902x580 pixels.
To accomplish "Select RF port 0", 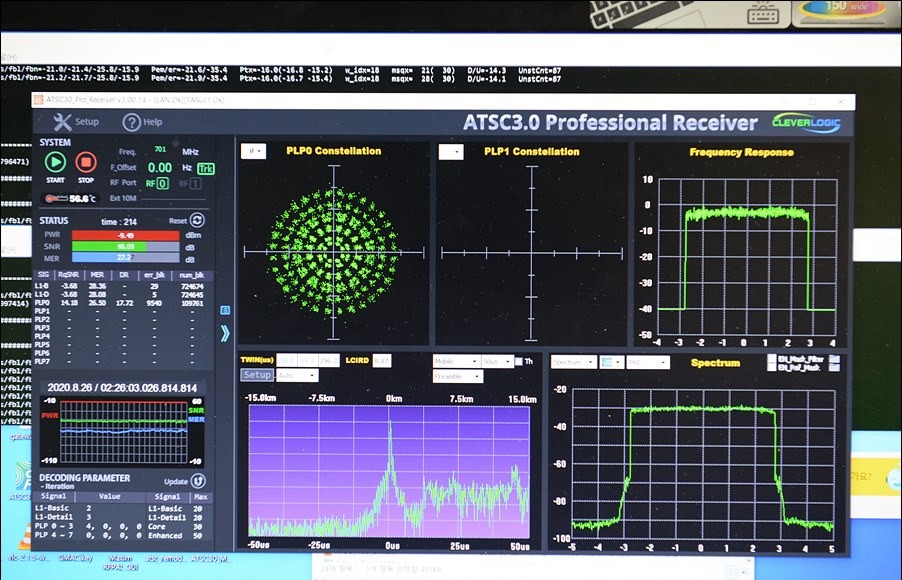I will point(163,184).
